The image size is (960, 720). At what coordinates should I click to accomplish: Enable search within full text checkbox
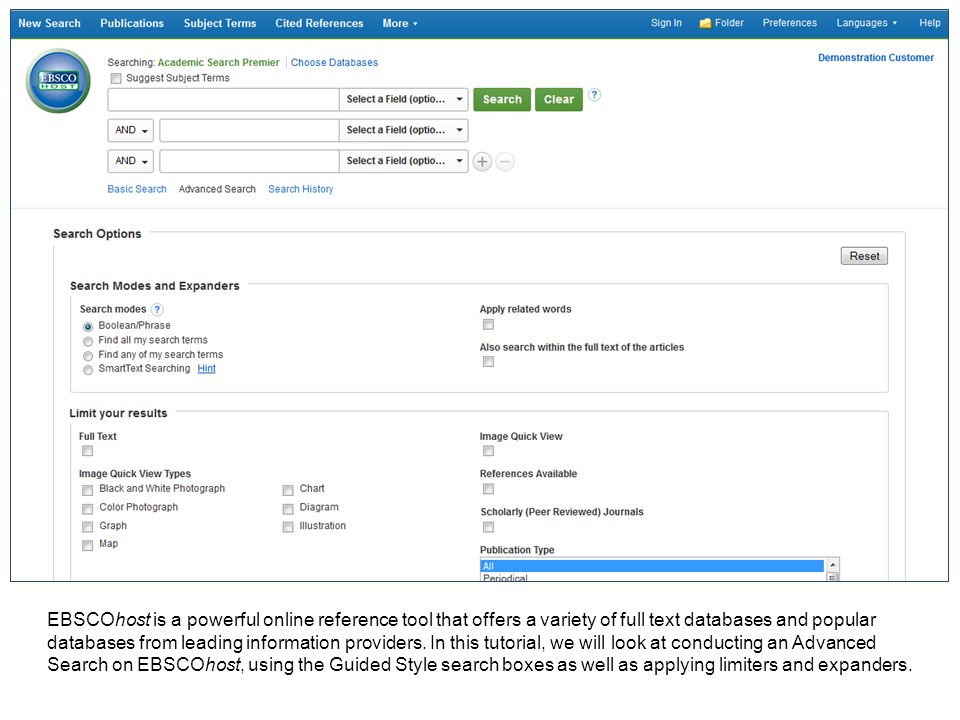coord(489,362)
